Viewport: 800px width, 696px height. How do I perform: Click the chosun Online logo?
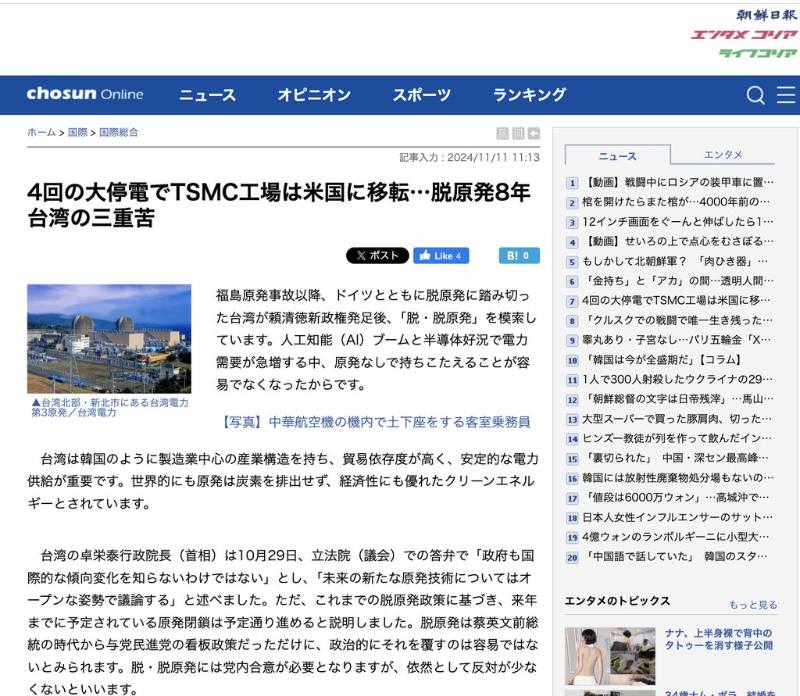[x=85, y=95]
